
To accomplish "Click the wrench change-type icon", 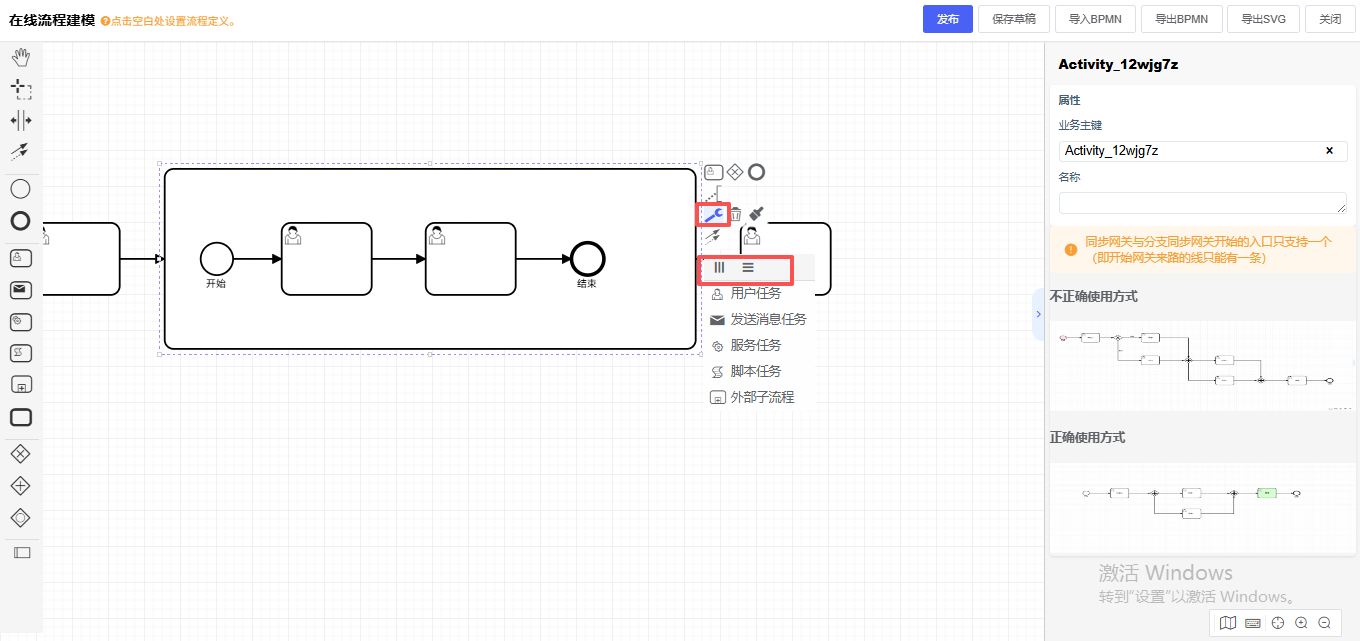I will coord(712,214).
